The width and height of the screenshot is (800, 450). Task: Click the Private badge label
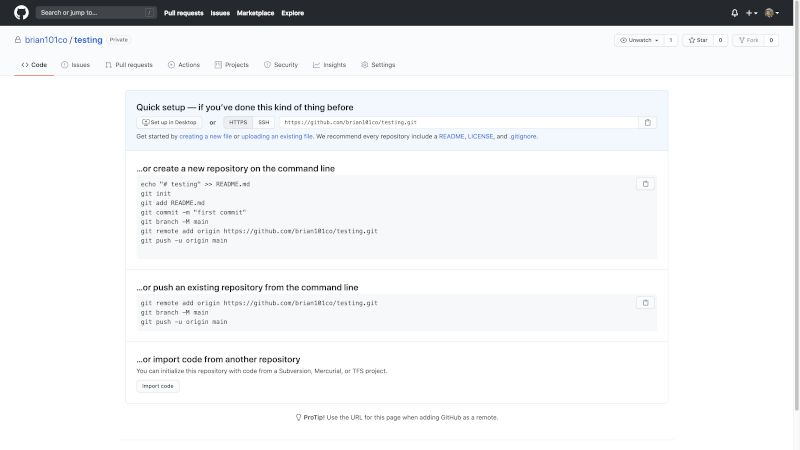(119, 40)
